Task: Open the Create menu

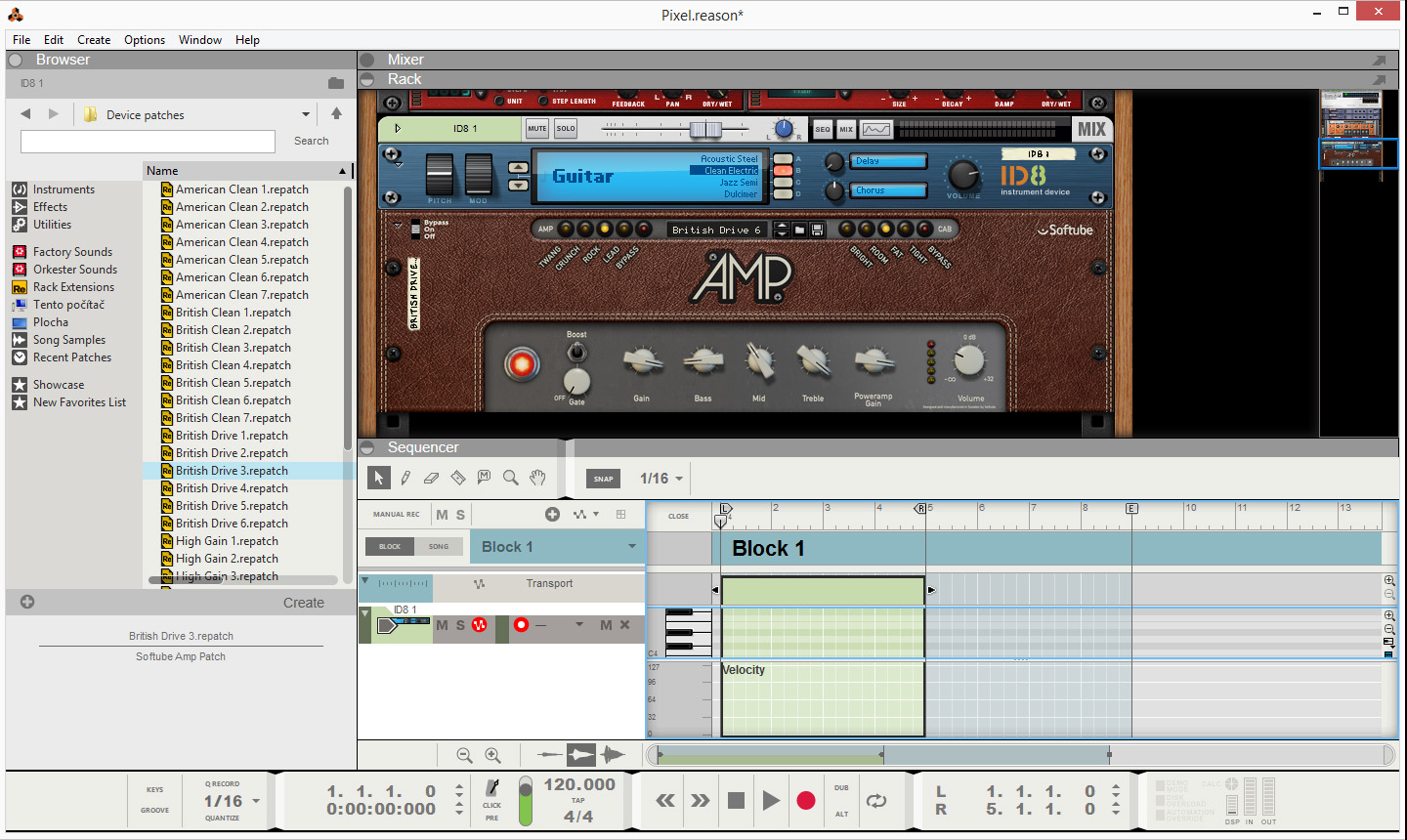Action: point(94,40)
